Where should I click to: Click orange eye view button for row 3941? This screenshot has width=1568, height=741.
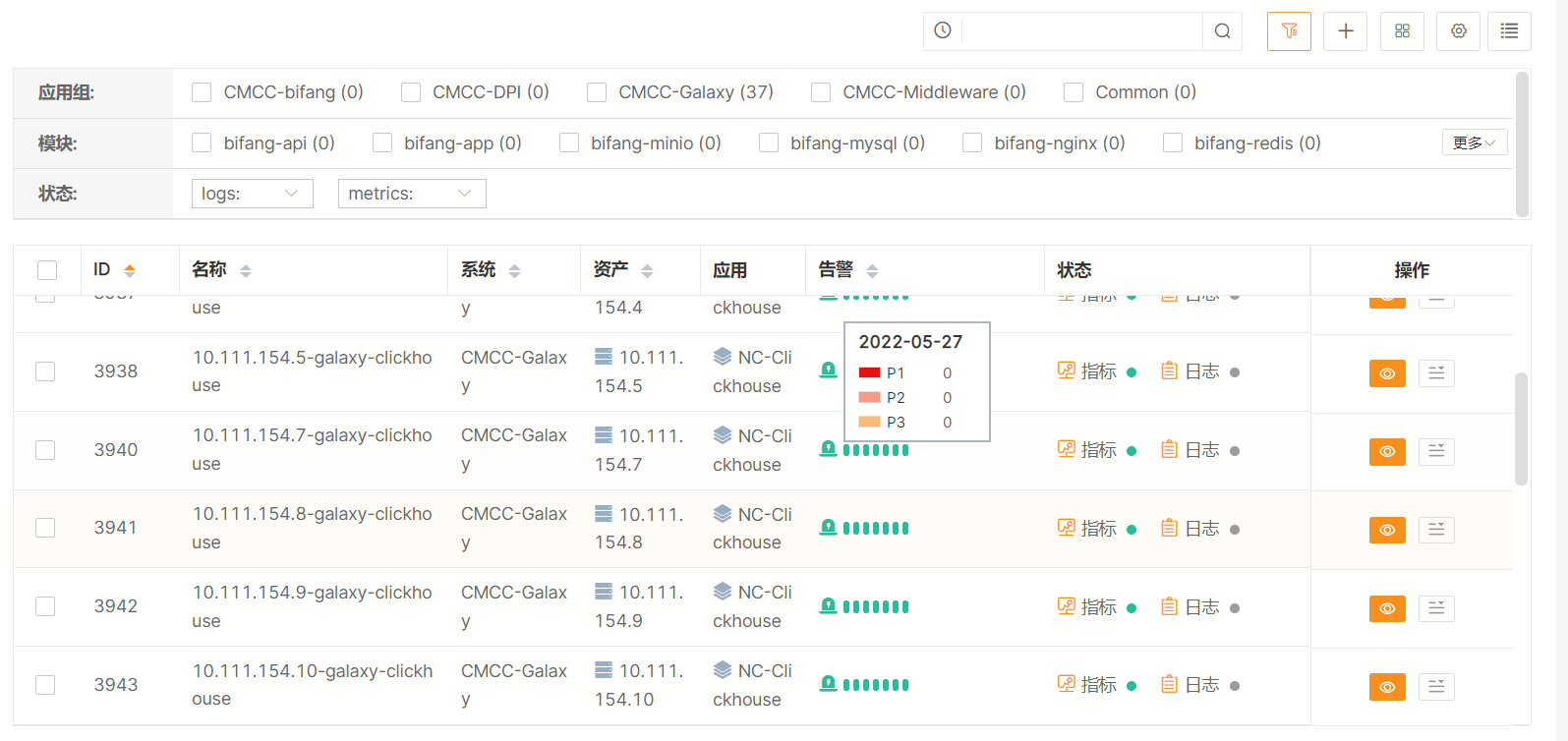click(x=1387, y=530)
